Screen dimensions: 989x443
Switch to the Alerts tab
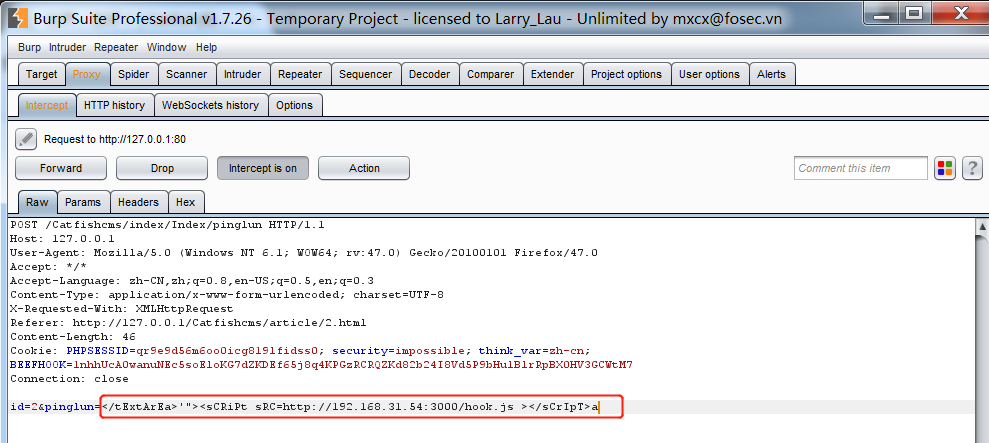coord(771,74)
